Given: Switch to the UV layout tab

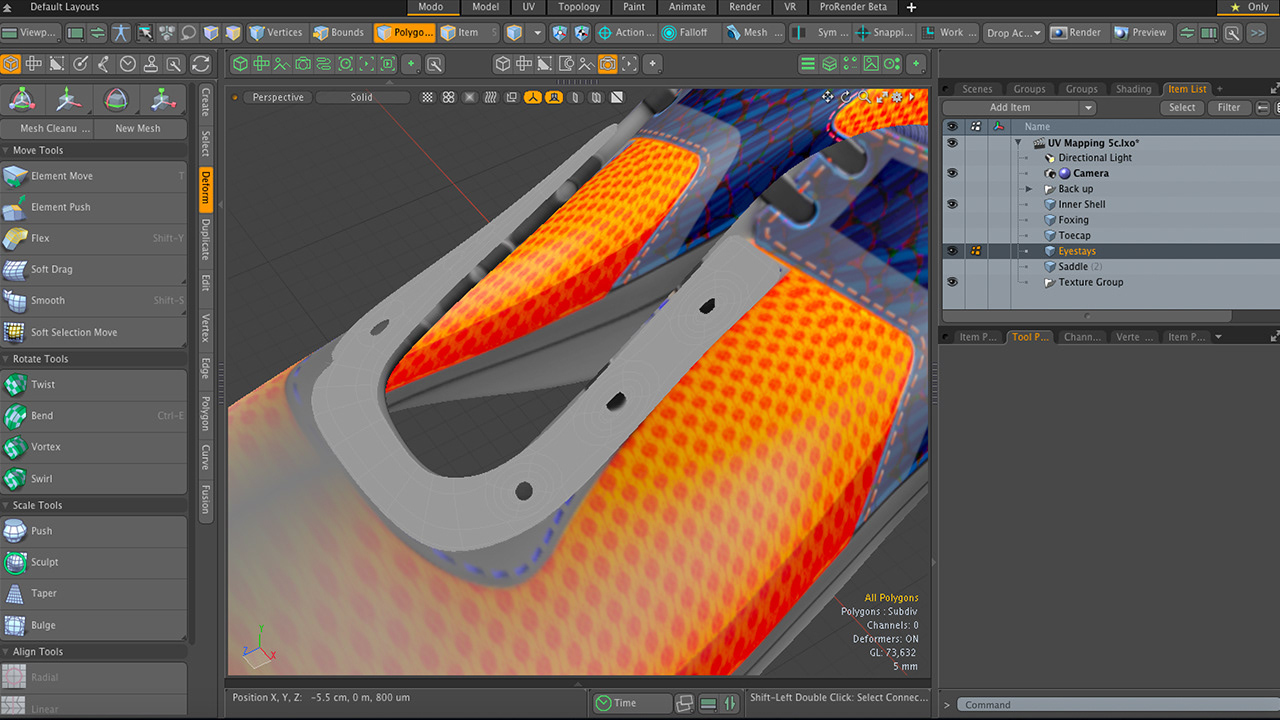Looking at the screenshot, I should pyautogui.click(x=528, y=7).
